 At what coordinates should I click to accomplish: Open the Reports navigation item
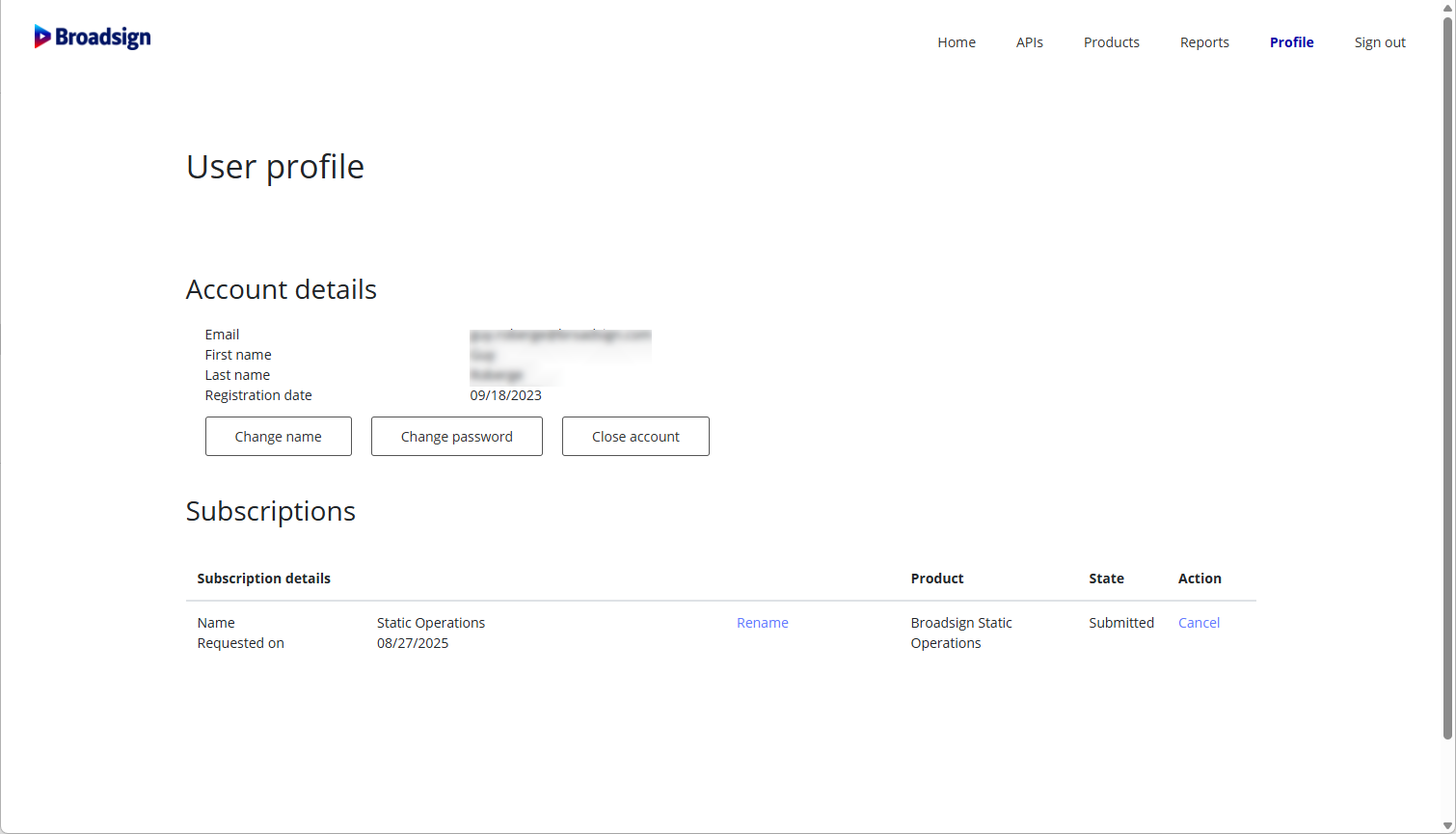point(1204,42)
